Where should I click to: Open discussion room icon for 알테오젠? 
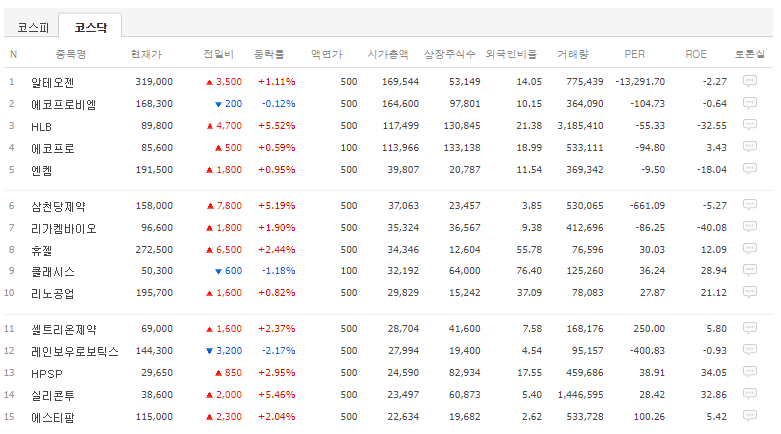pyautogui.click(x=750, y=81)
